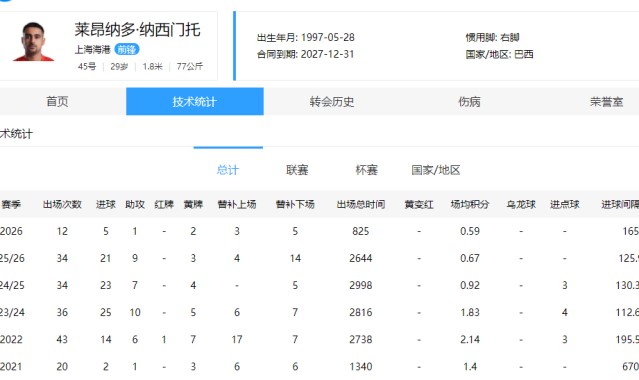Show 杯赛 statistics
This screenshot has height=380, width=639.
click(366, 170)
